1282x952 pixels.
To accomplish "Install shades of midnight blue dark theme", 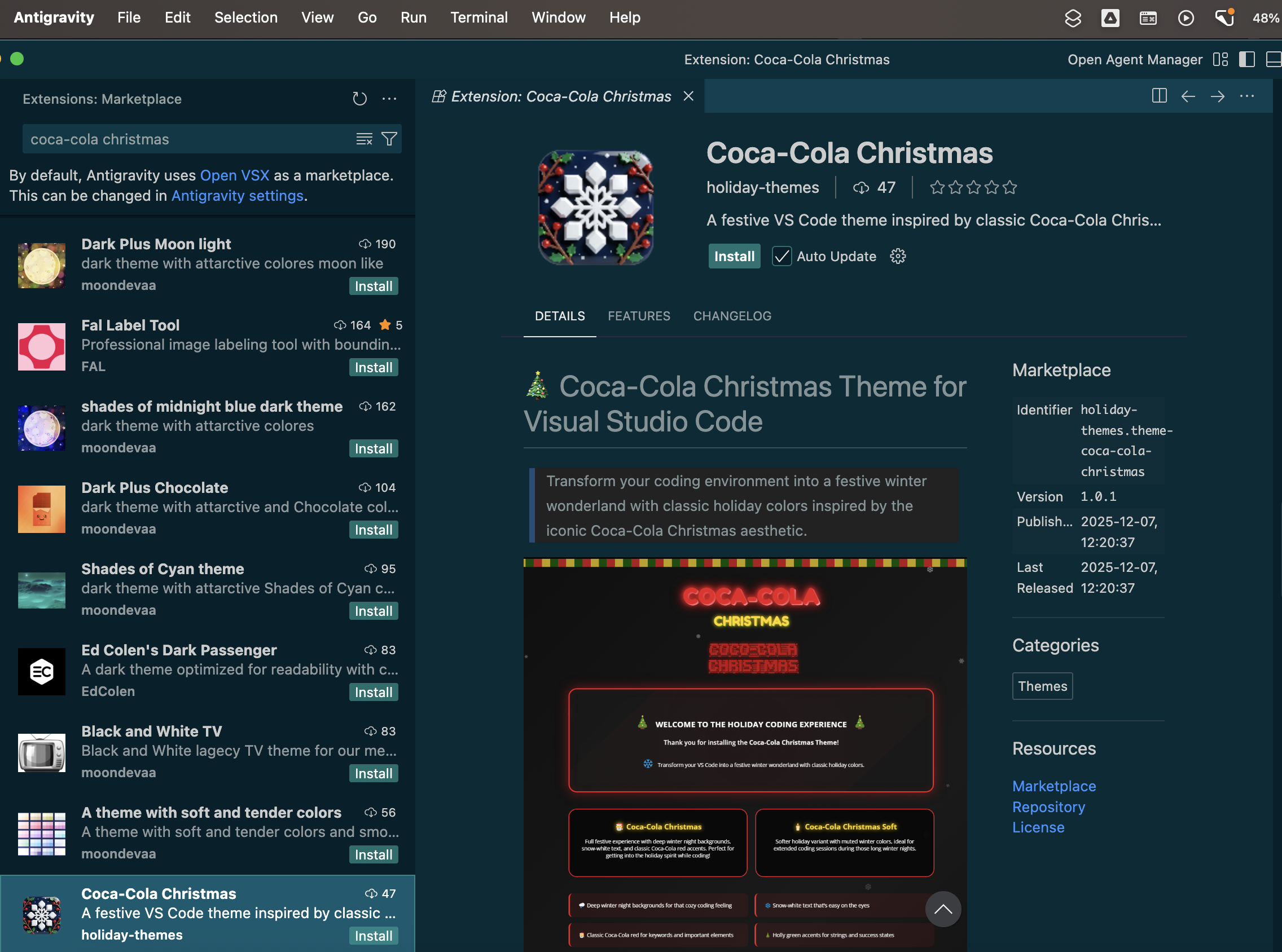I will click(374, 449).
